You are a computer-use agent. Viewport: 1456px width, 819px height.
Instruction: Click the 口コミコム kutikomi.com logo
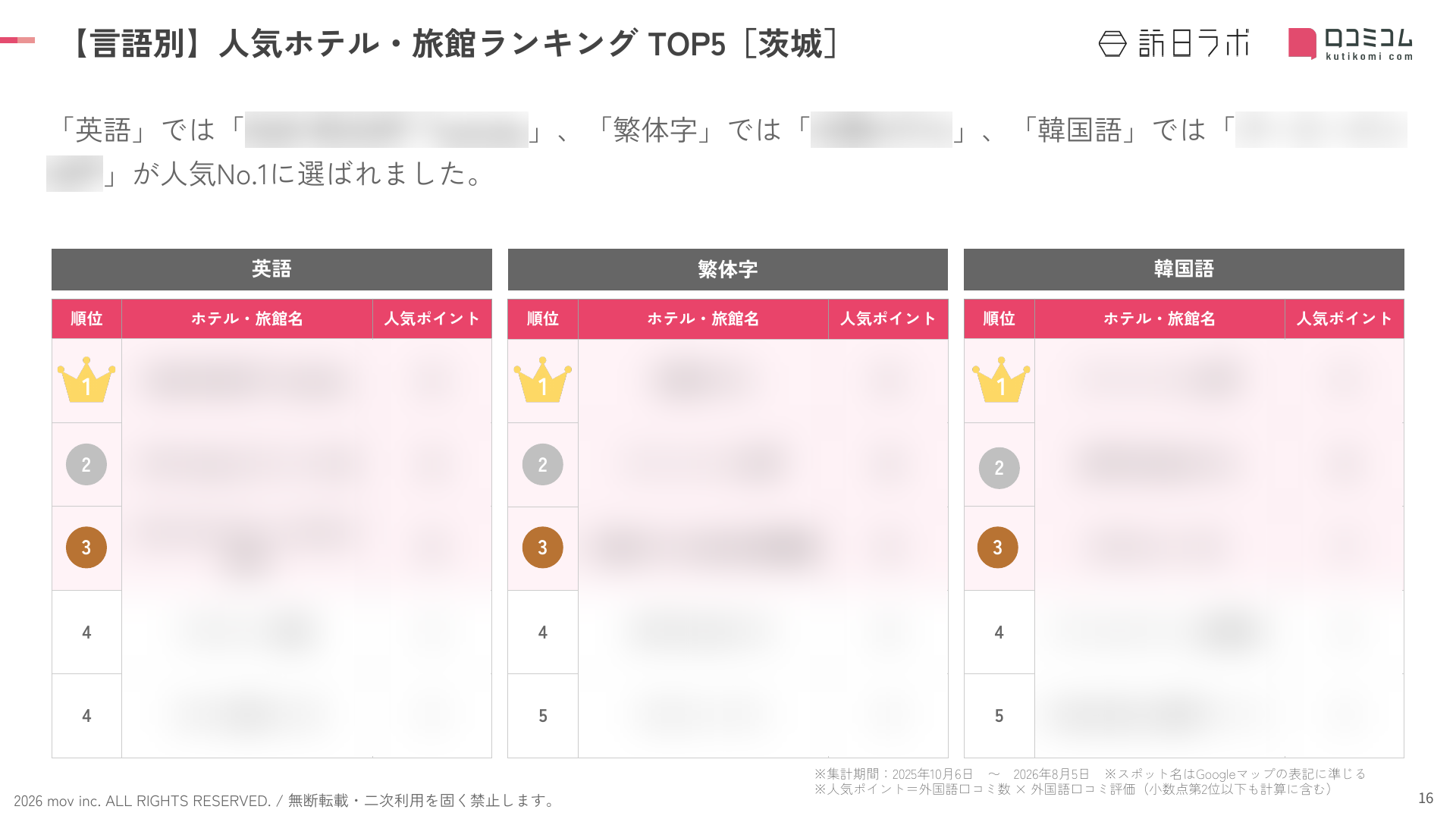1350,43
